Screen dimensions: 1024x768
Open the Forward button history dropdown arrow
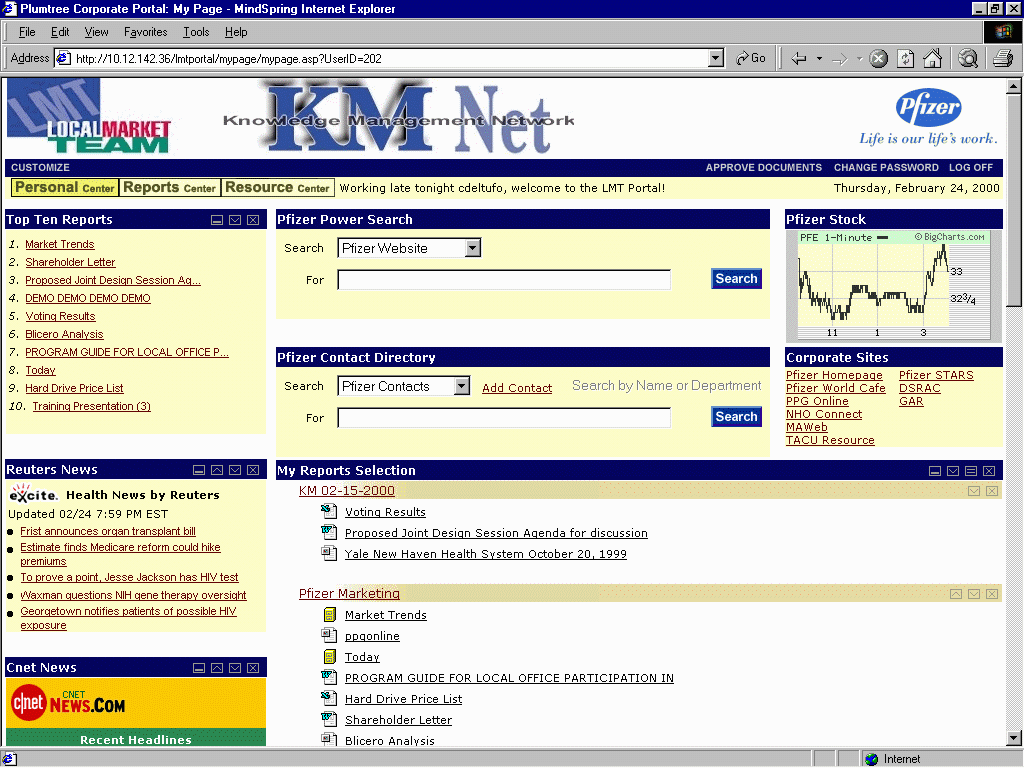coord(859,59)
